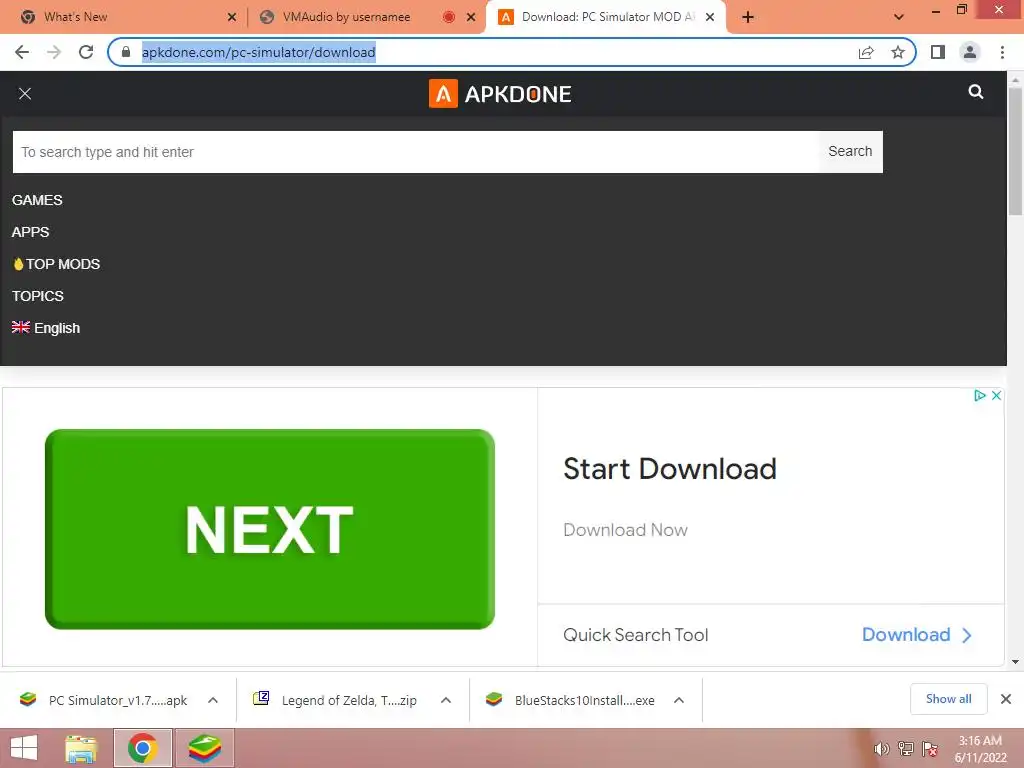Open the taskbar clock and date
This screenshot has width=1024, height=768.
pyautogui.click(x=980, y=749)
